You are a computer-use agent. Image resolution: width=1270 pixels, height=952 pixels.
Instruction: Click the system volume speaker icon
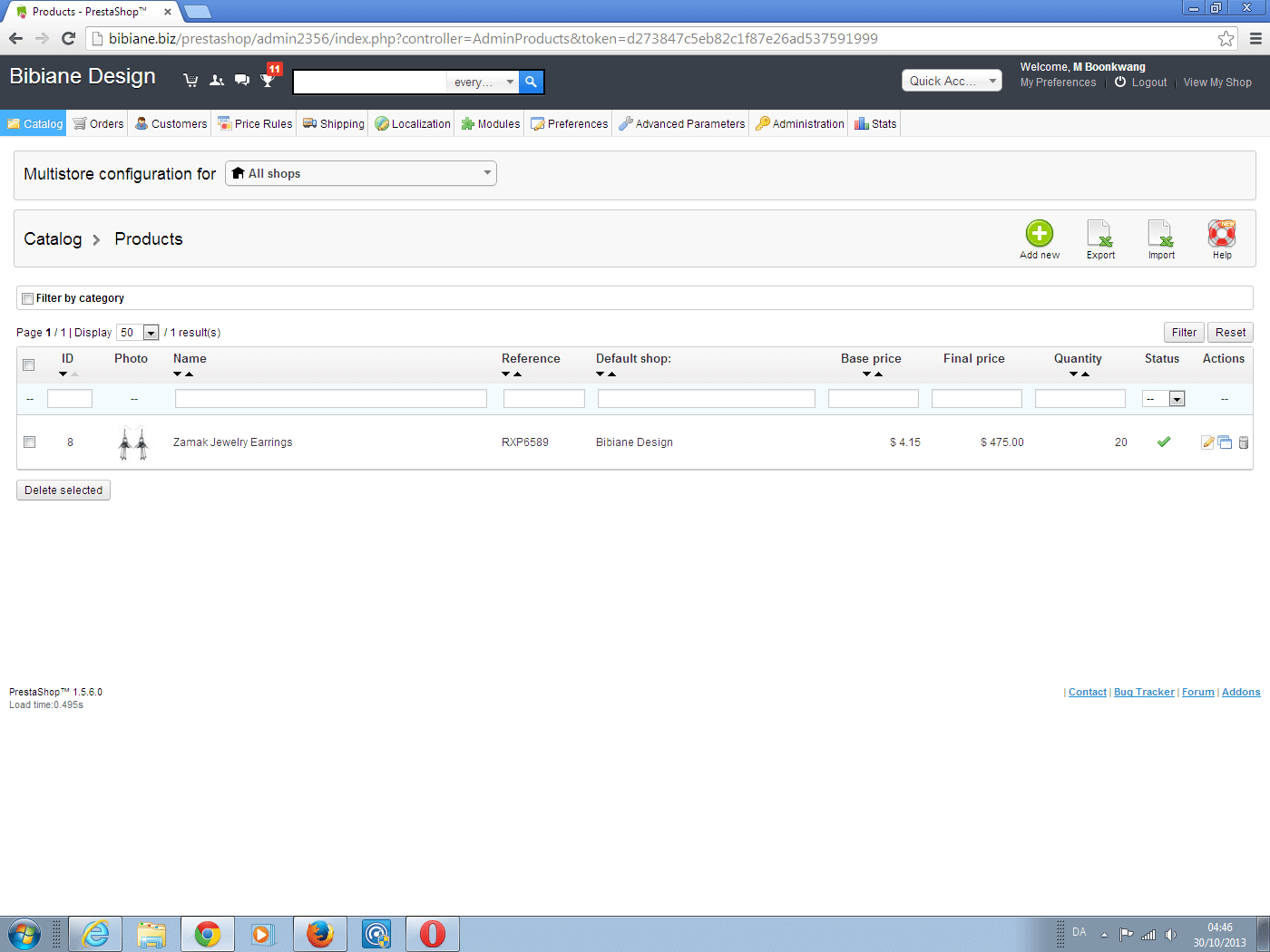tap(1170, 935)
